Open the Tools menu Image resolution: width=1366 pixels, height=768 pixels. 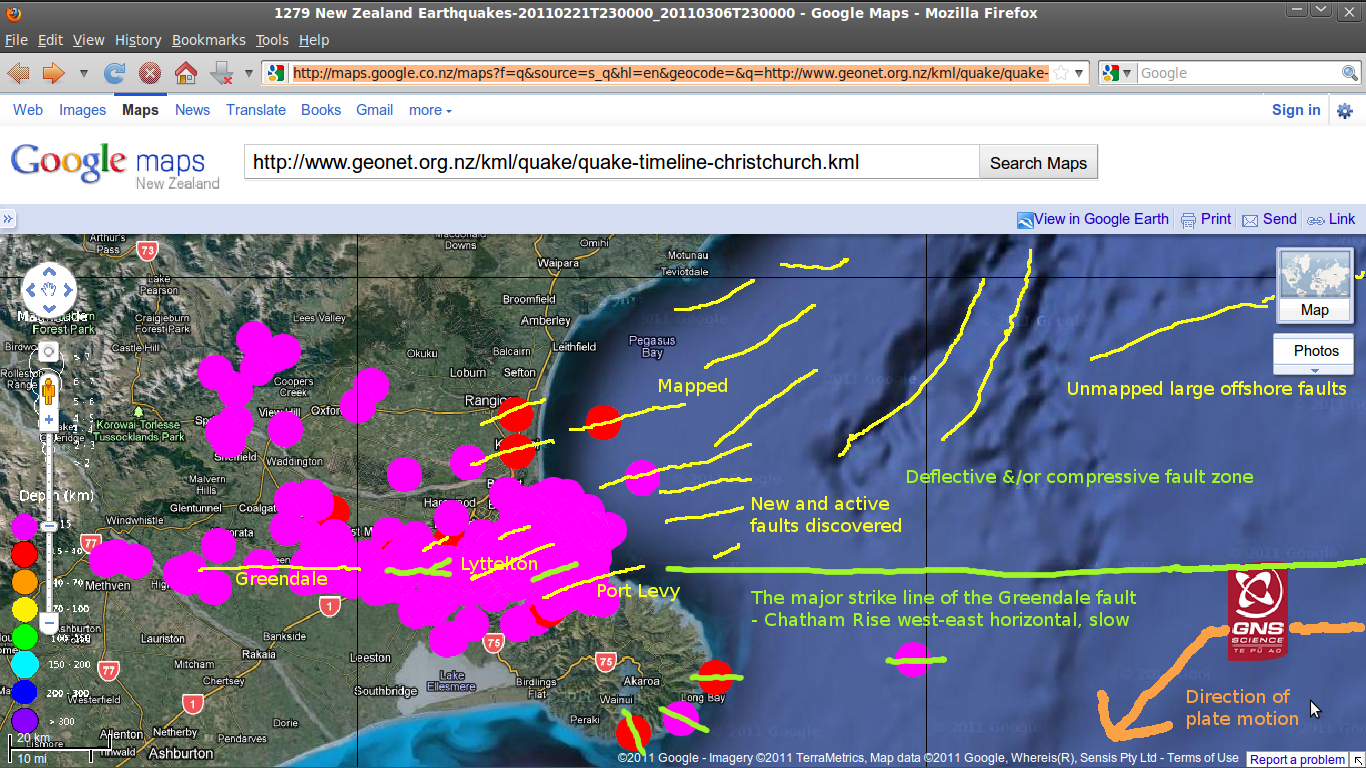click(271, 40)
